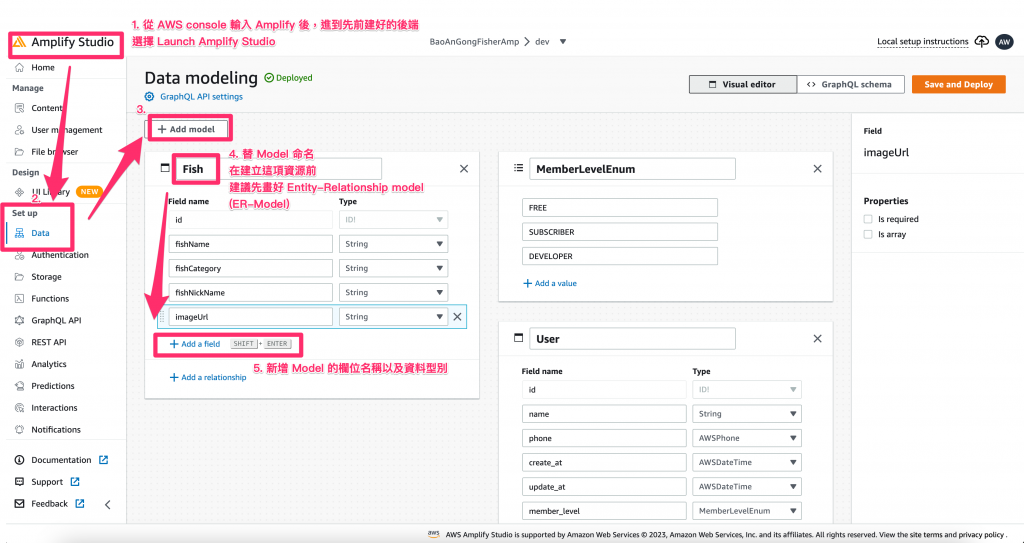Click the MemberLevelEnum name field
The width and height of the screenshot is (1024, 543).
[x=632, y=169]
